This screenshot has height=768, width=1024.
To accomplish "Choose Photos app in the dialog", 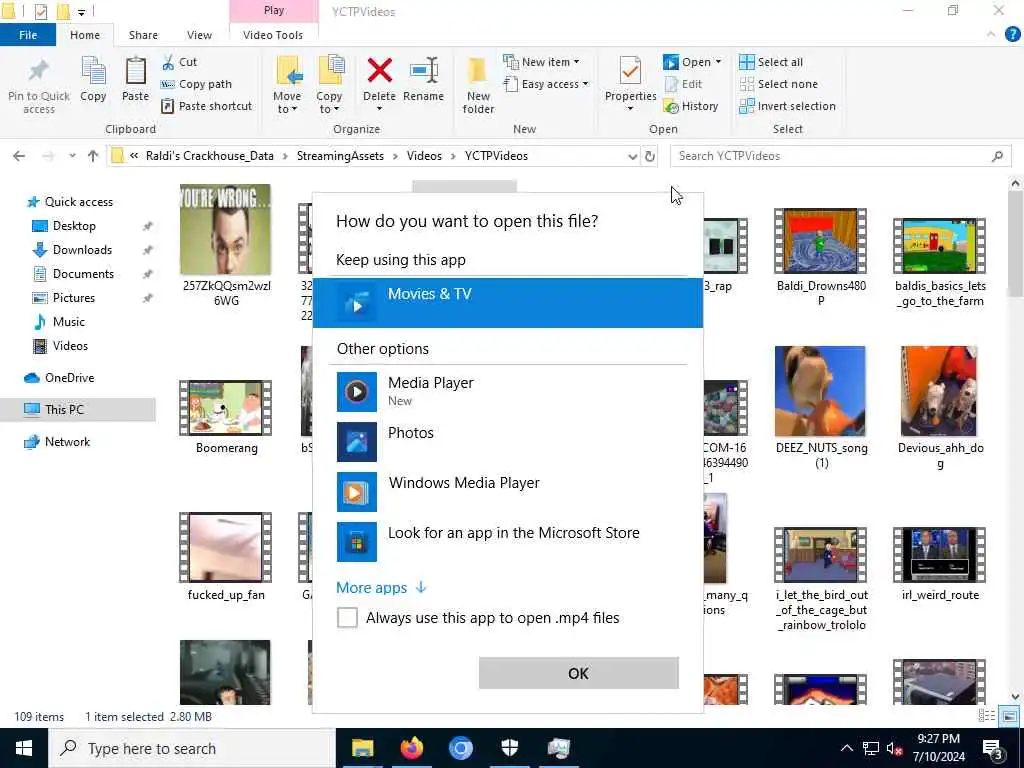I will tap(508, 441).
